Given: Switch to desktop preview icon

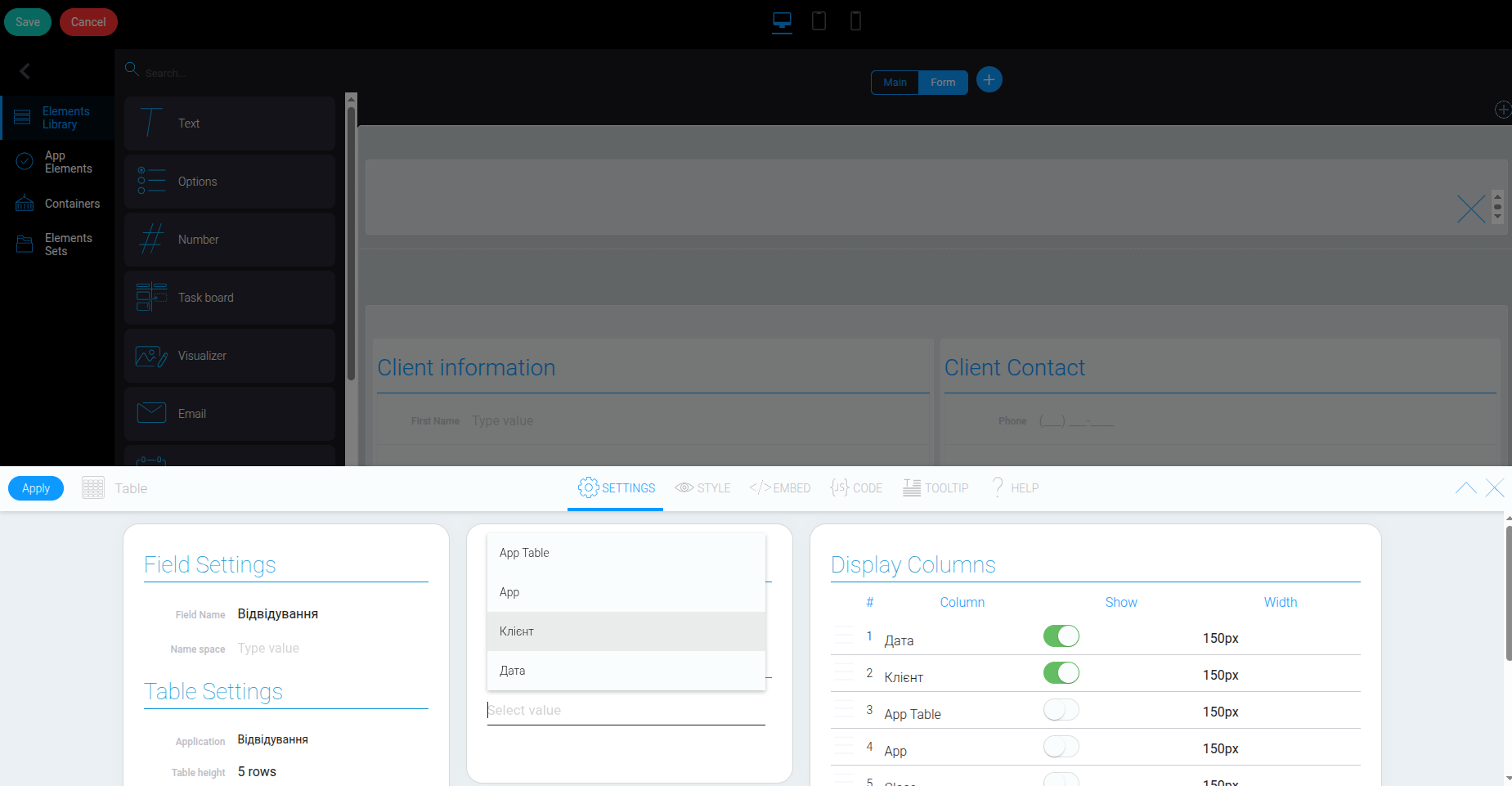Looking at the screenshot, I should pyautogui.click(x=783, y=21).
